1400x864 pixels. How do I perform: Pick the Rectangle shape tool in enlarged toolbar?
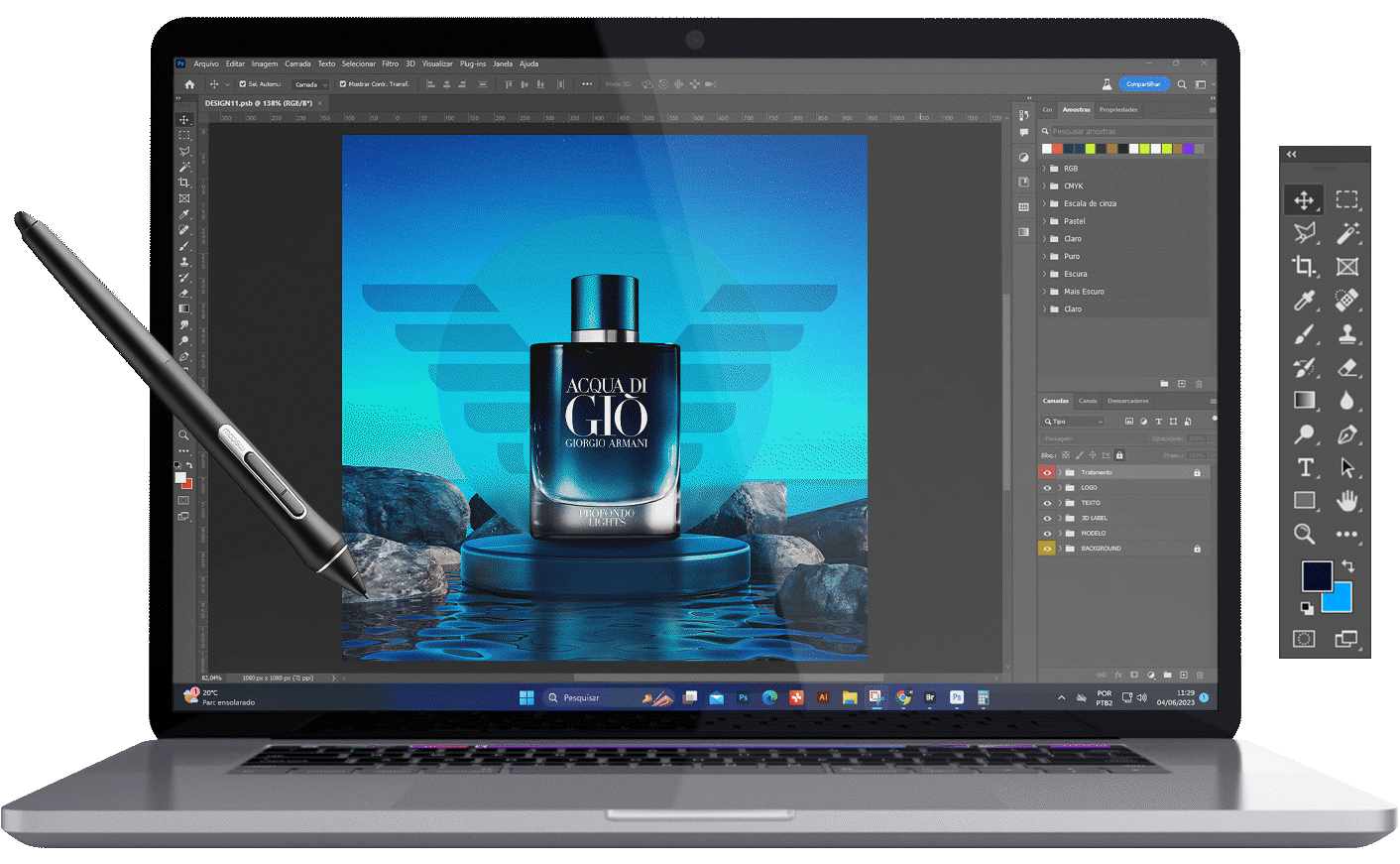click(x=1304, y=501)
